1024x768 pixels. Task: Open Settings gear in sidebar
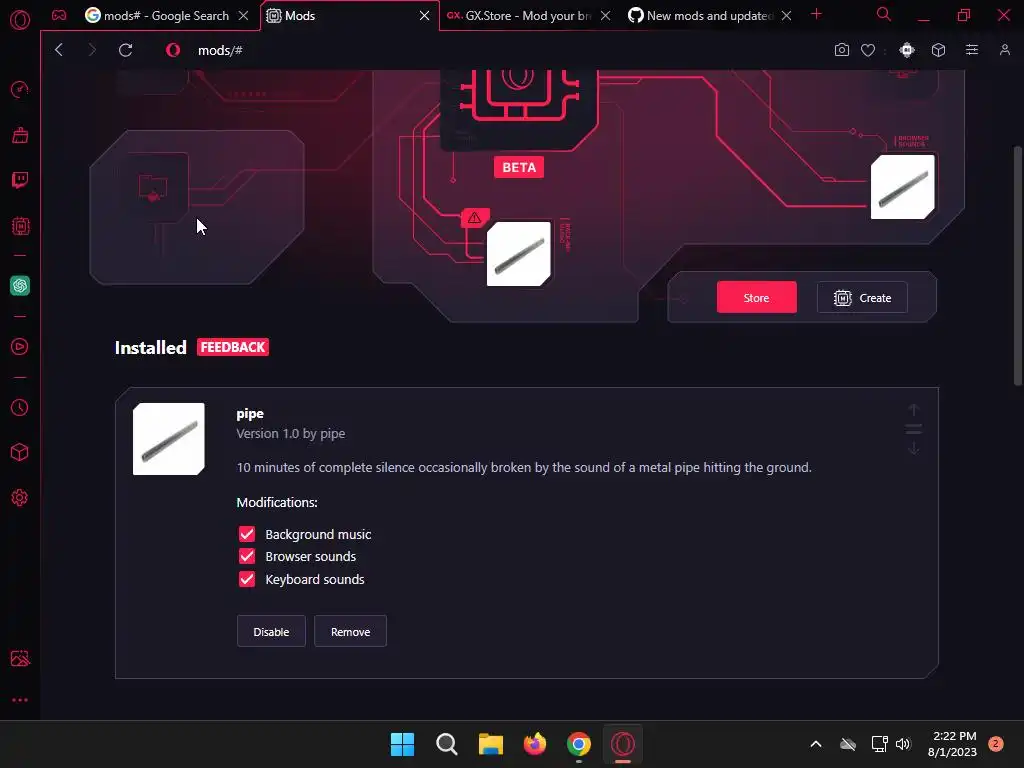[x=20, y=498]
